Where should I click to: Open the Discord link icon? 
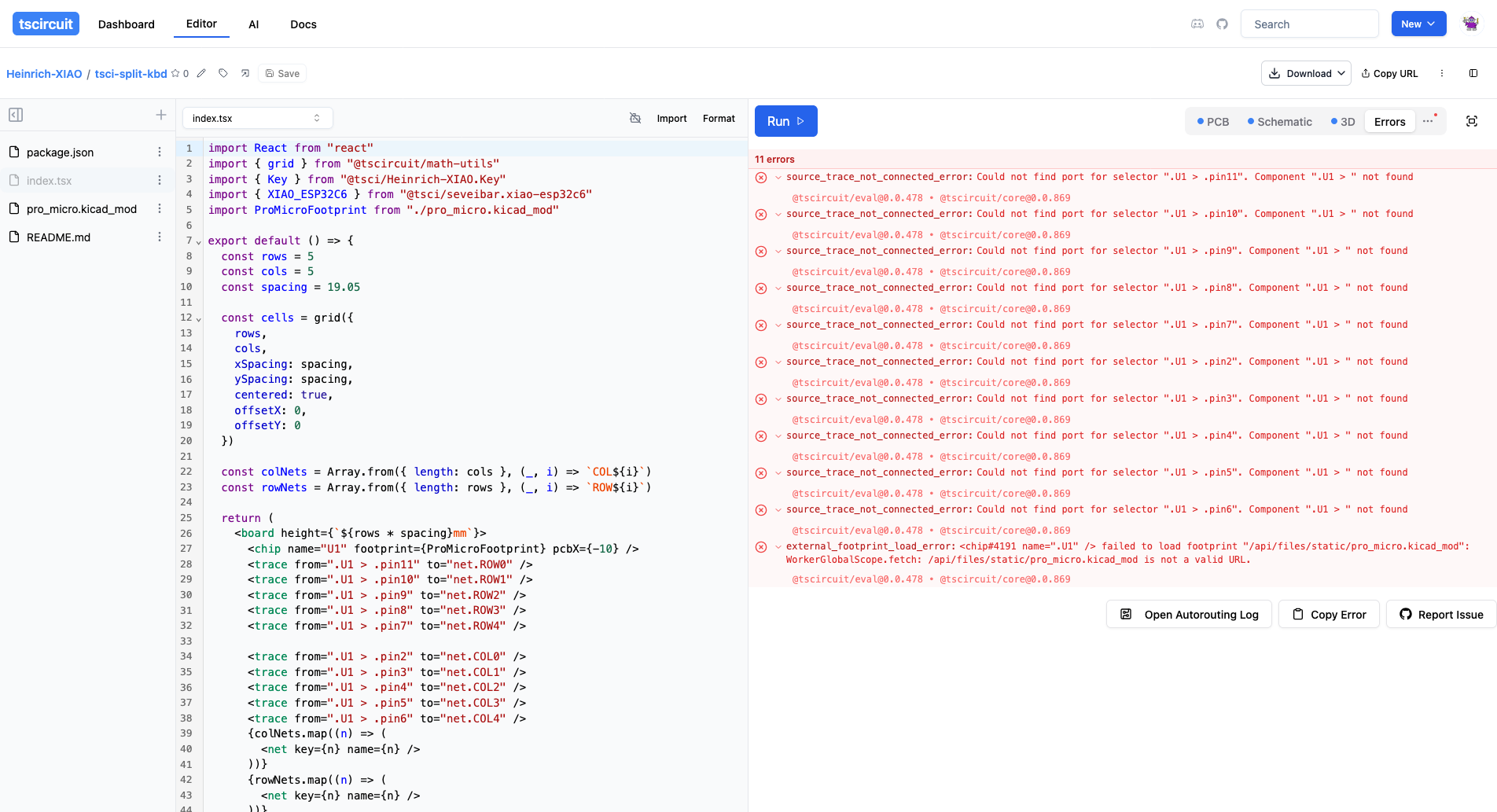(x=1197, y=24)
